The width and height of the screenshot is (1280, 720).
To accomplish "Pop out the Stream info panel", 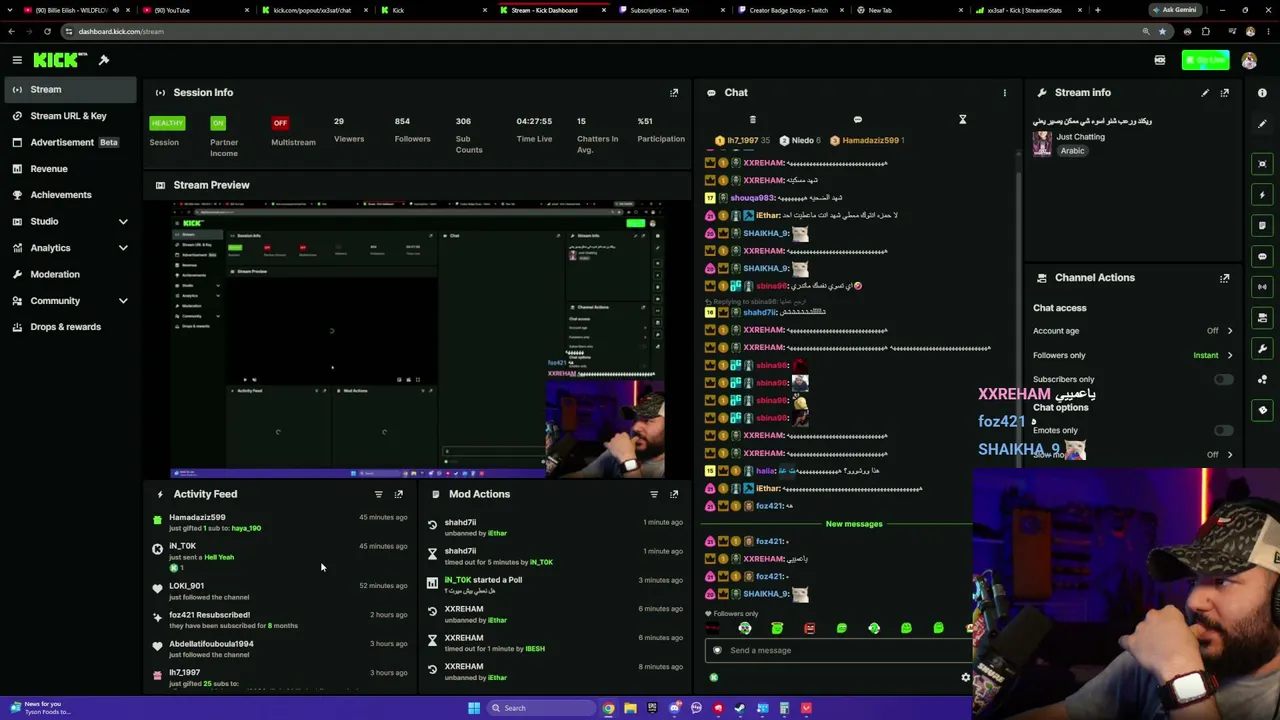I will tap(1225, 93).
